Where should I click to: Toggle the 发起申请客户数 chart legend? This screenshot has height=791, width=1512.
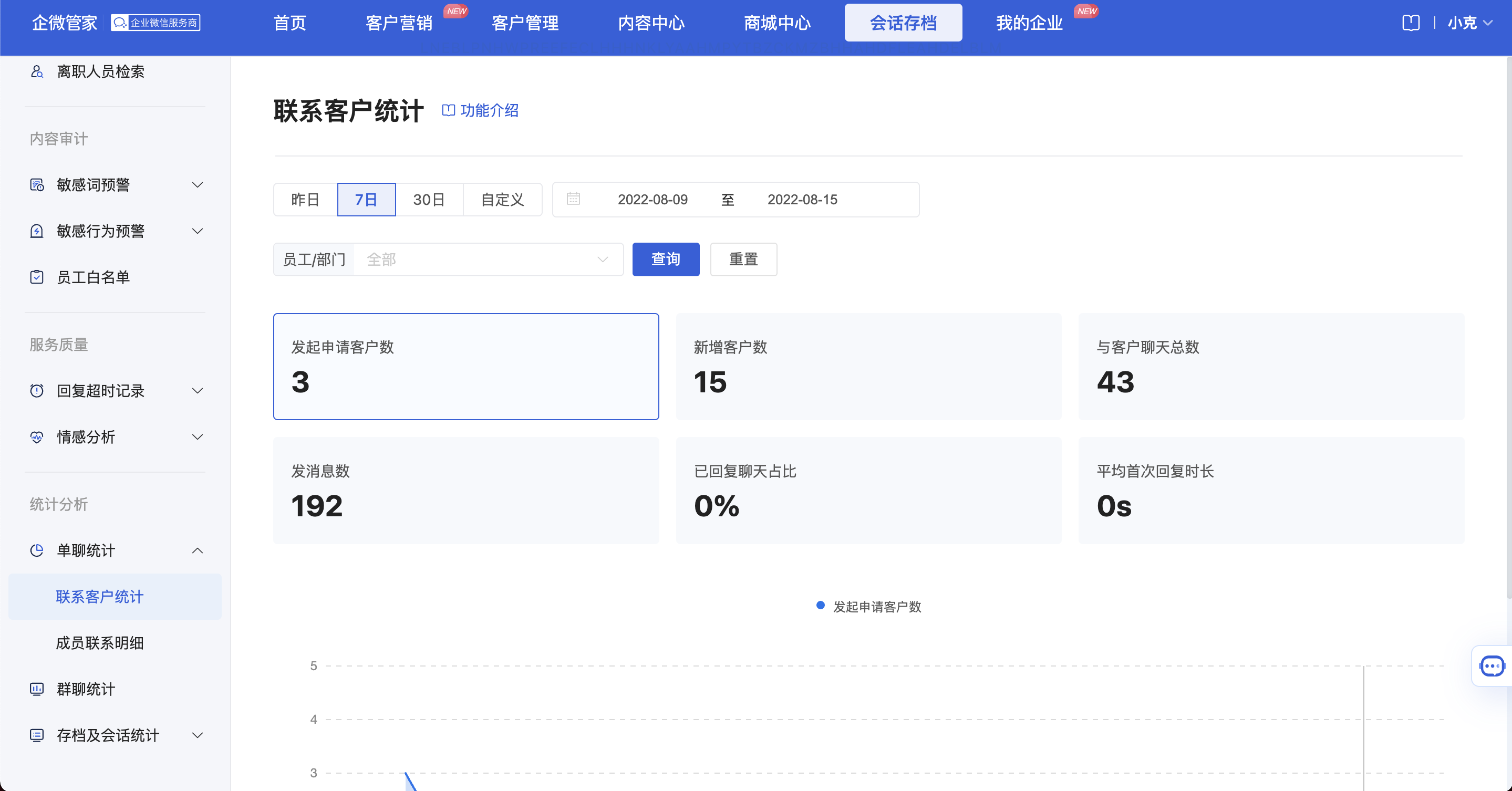point(869,606)
